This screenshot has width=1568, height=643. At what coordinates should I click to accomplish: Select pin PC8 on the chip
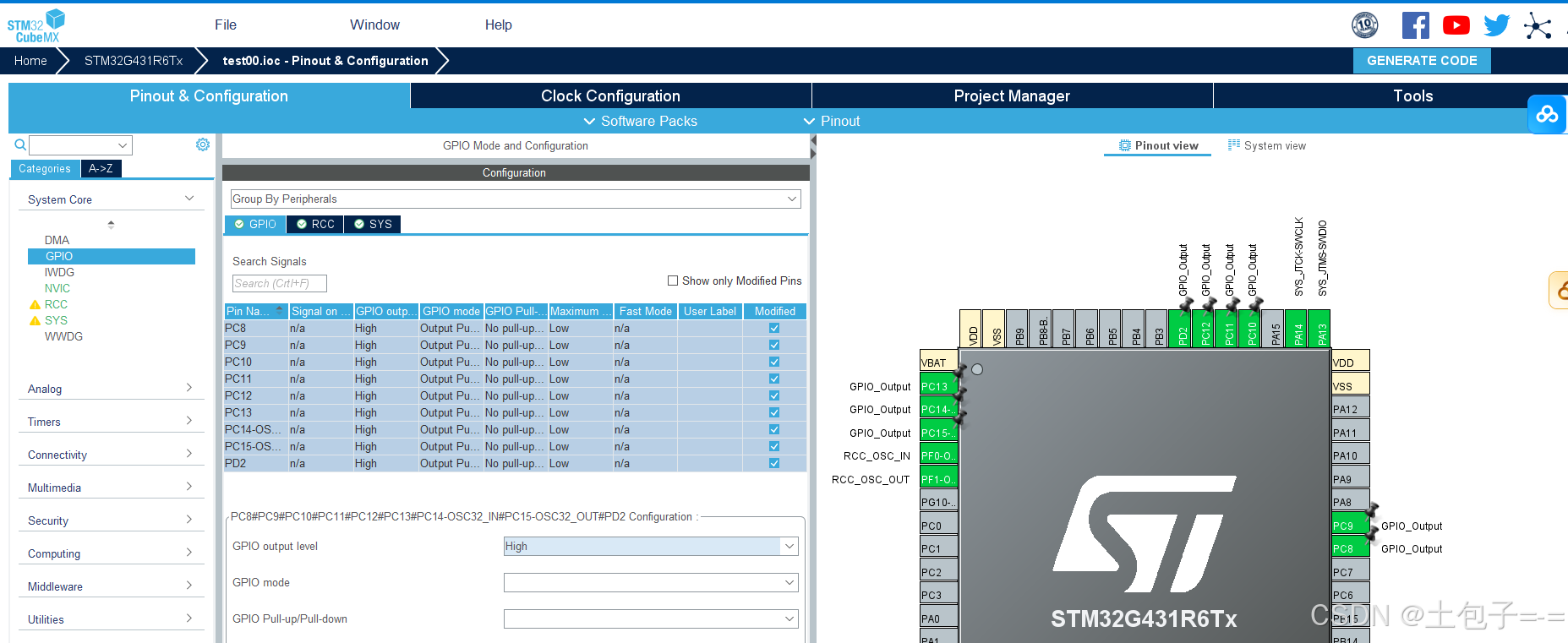[x=1350, y=548]
